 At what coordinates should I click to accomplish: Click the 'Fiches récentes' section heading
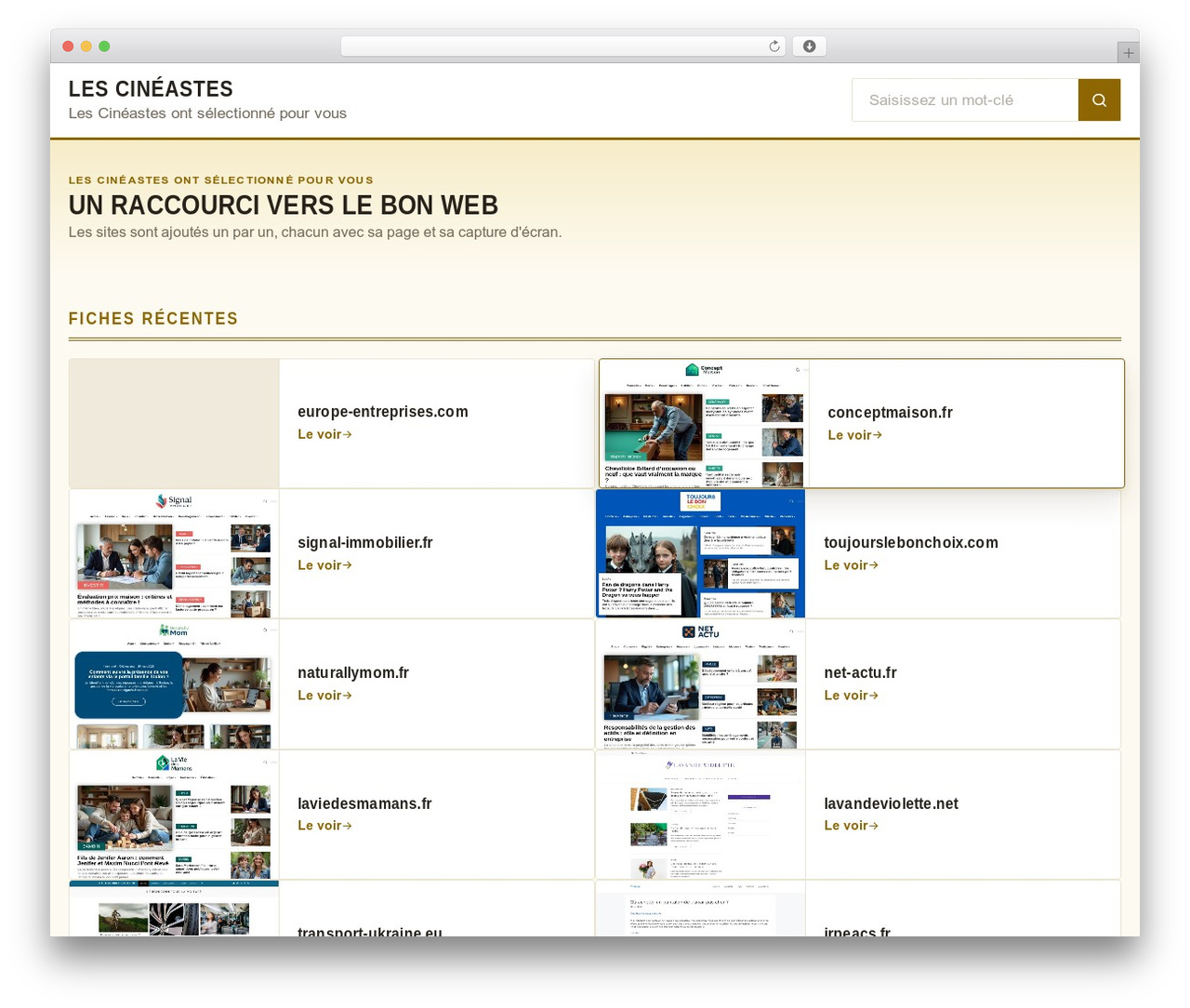coord(153,318)
